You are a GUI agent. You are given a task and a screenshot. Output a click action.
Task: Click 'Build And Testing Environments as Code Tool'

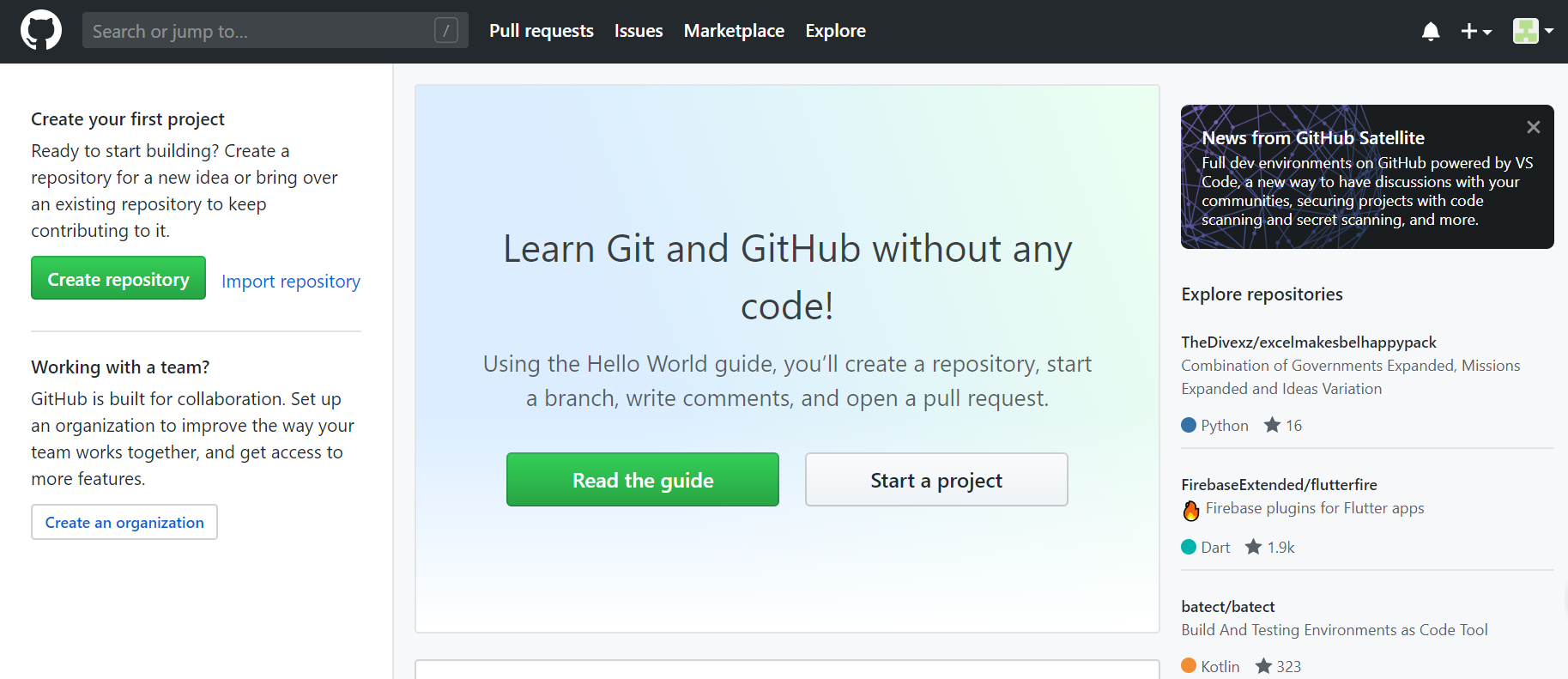tap(1335, 630)
